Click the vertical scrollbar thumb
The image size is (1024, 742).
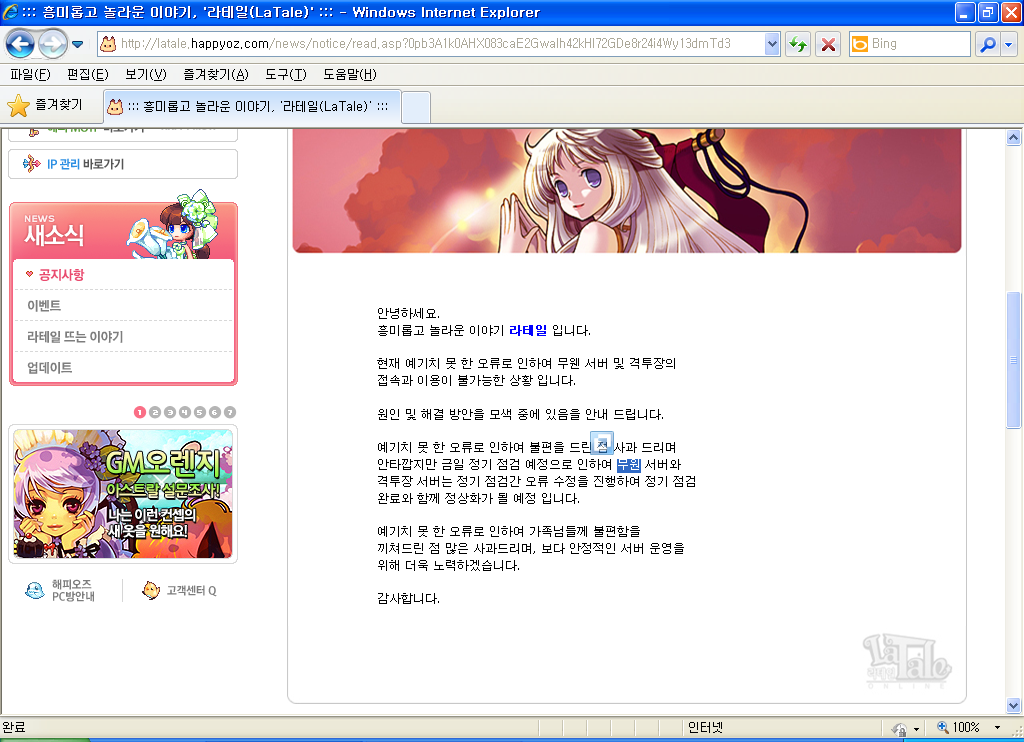pyautogui.click(x=1014, y=359)
